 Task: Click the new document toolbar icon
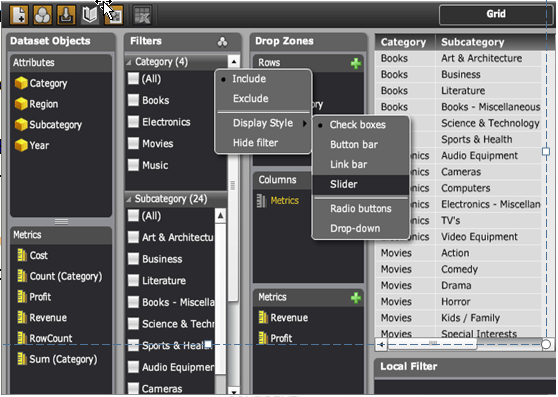click(x=19, y=15)
